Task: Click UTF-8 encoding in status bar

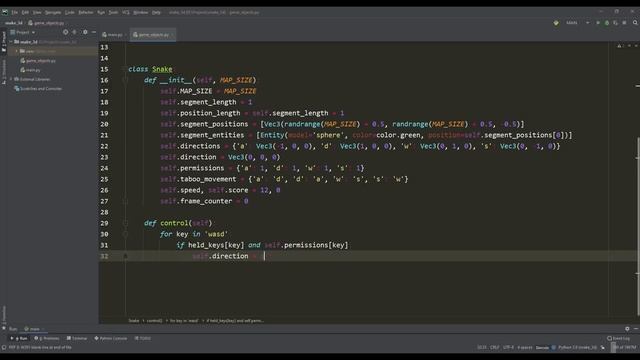Action: pyautogui.click(x=509, y=348)
